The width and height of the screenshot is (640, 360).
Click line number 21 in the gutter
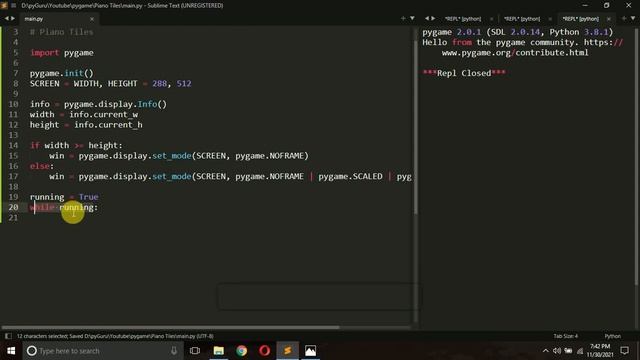[x=13, y=218]
